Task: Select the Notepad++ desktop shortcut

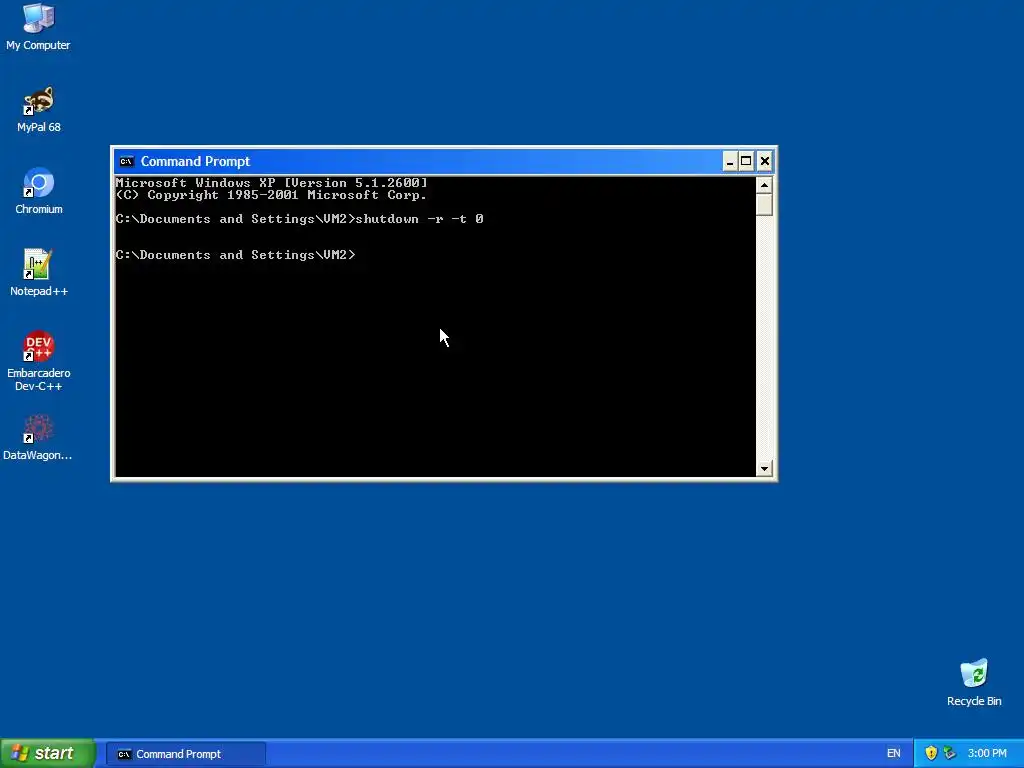Action: pyautogui.click(x=39, y=273)
